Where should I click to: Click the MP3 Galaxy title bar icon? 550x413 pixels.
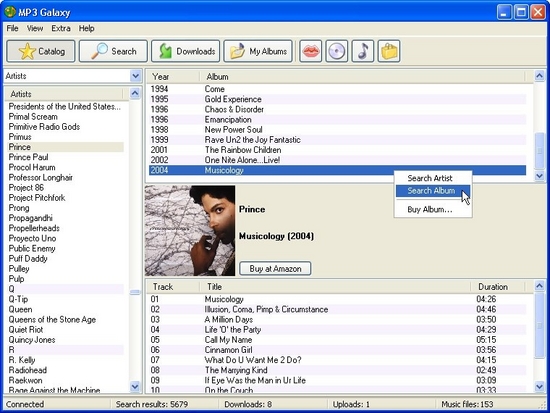(x=10, y=12)
